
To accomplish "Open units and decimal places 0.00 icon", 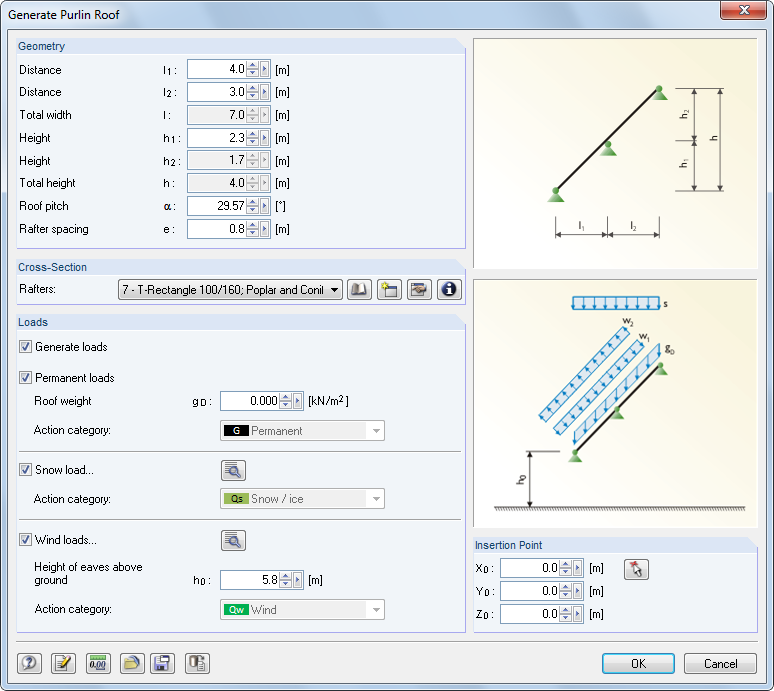I will 98,663.
